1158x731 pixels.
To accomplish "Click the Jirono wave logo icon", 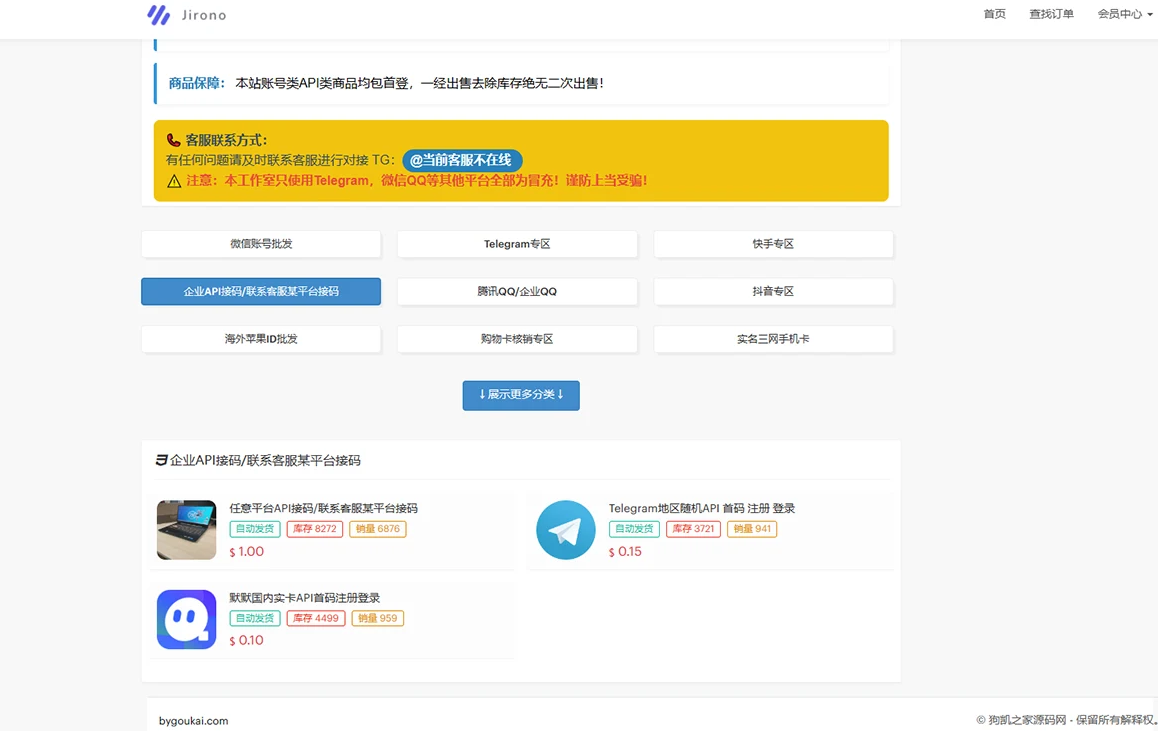I will click(157, 15).
